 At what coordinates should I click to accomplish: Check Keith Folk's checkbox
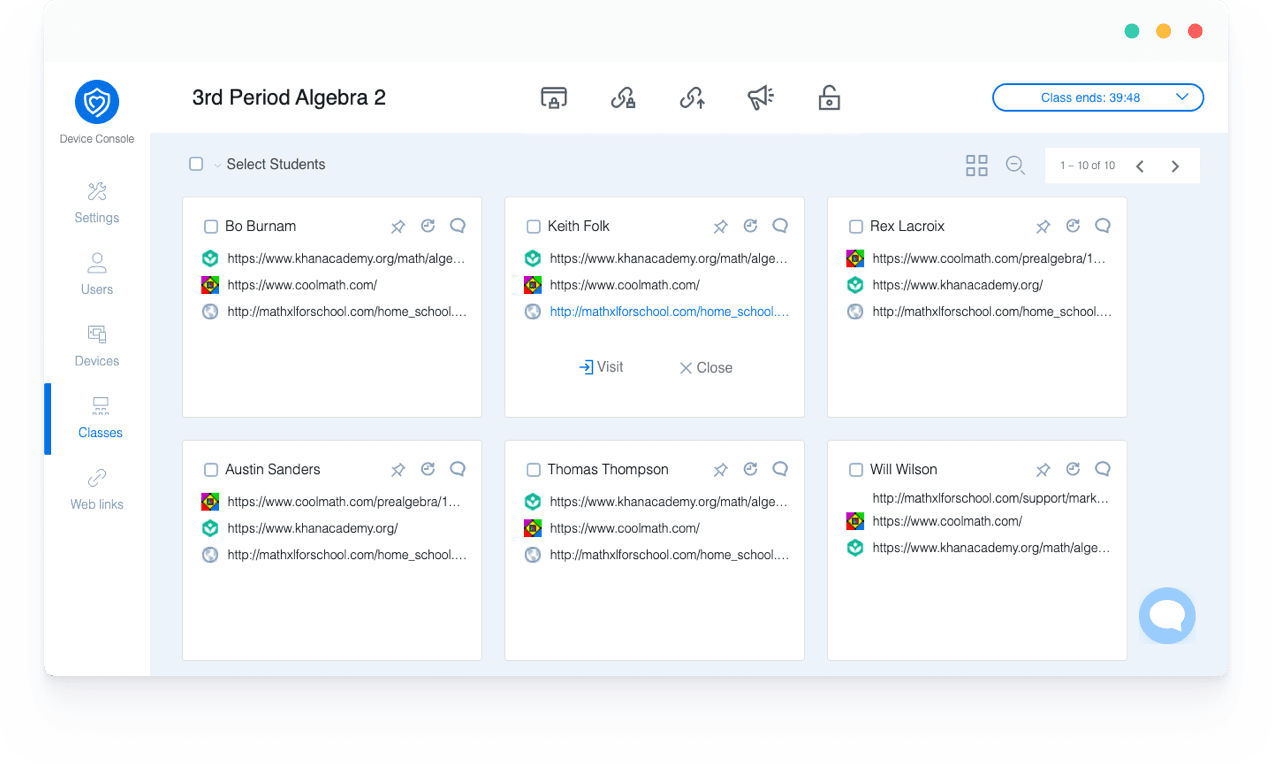pos(533,227)
